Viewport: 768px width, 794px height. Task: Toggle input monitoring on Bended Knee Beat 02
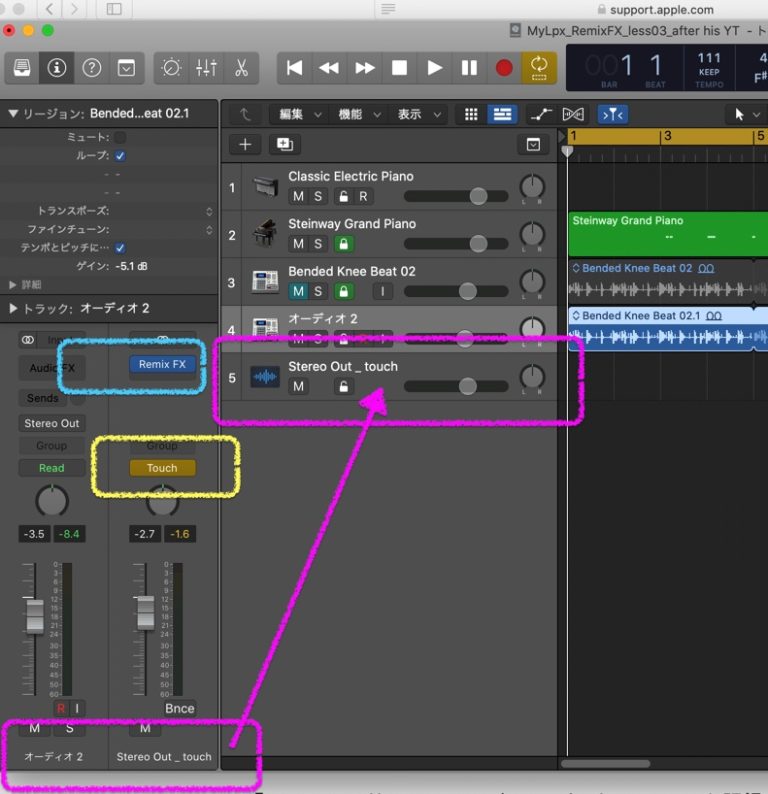click(383, 291)
